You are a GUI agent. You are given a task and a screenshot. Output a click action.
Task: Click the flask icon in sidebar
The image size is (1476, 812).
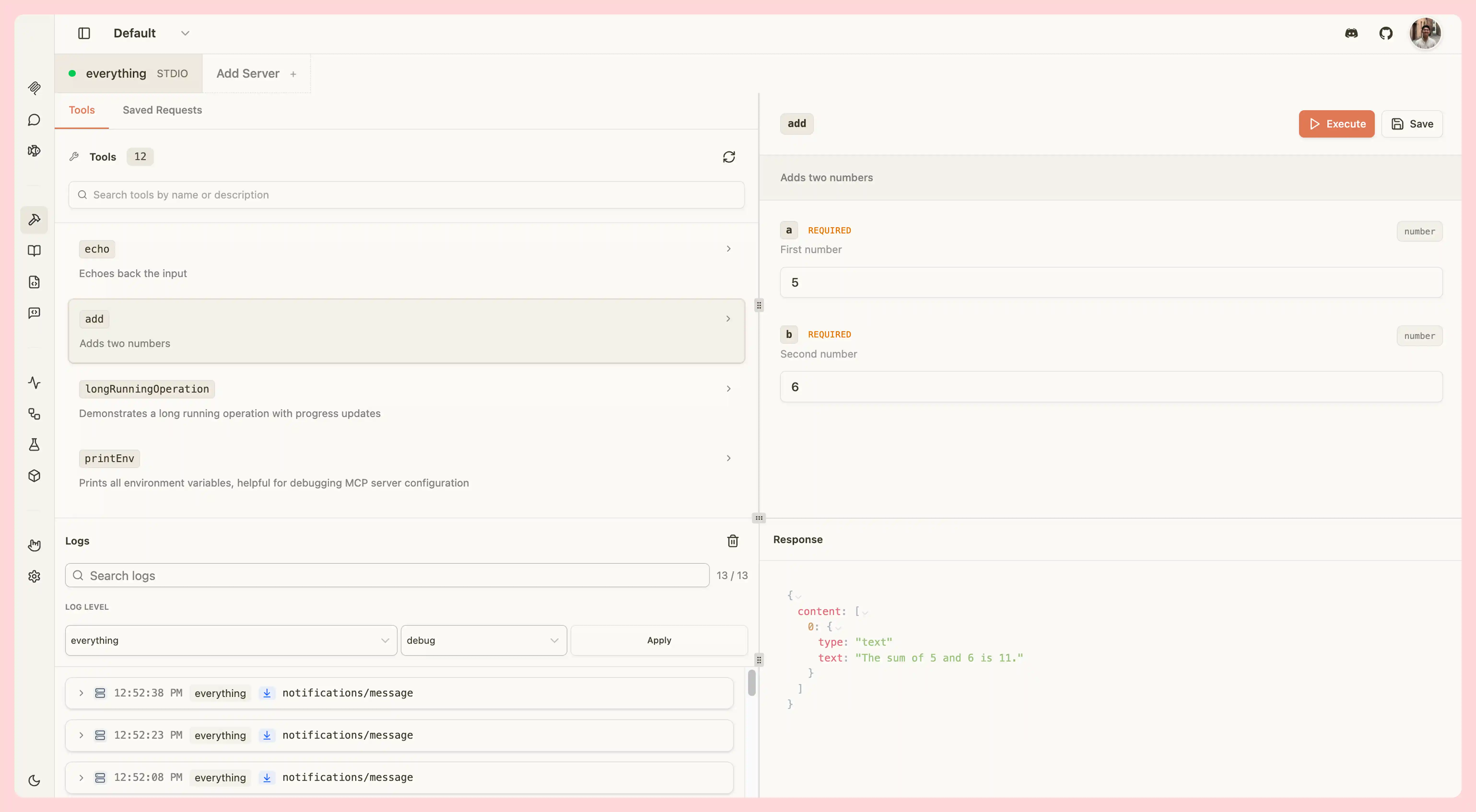(x=34, y=445)
